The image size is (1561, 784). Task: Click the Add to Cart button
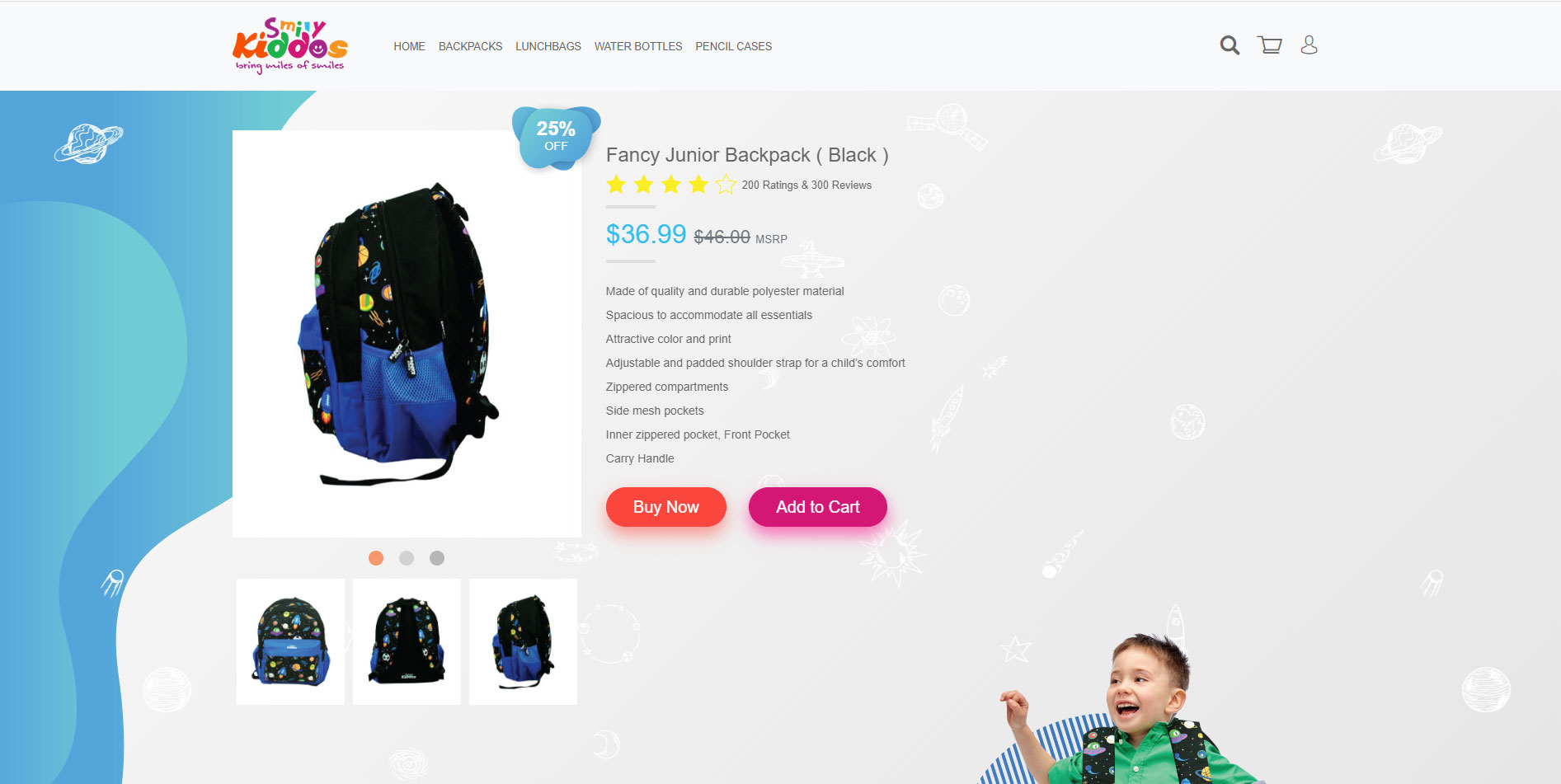click(x=818, y=507)
